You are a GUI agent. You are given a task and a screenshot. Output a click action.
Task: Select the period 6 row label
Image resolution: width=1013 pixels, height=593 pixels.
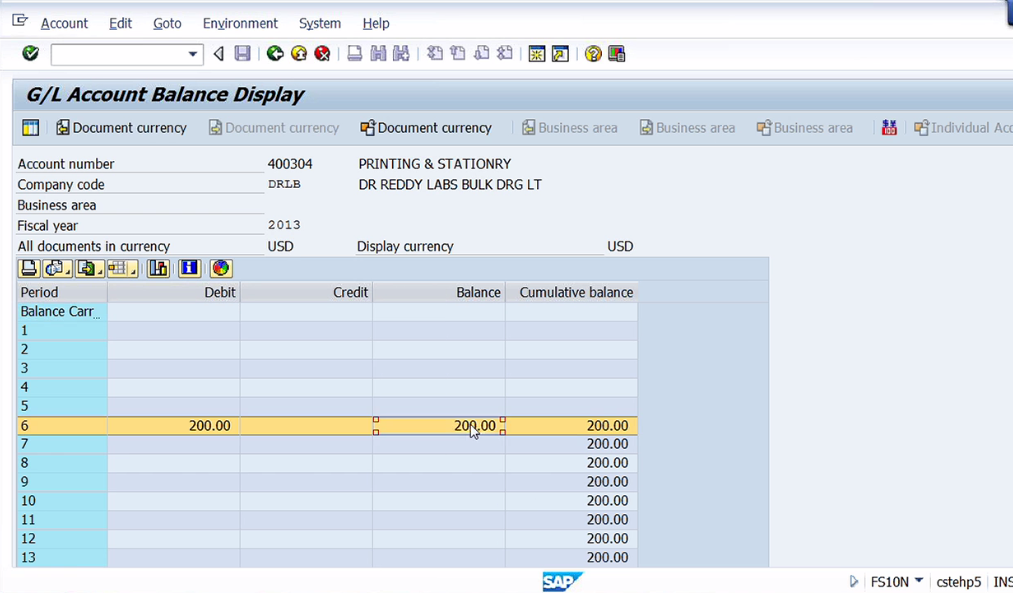(x=62, y=426)
